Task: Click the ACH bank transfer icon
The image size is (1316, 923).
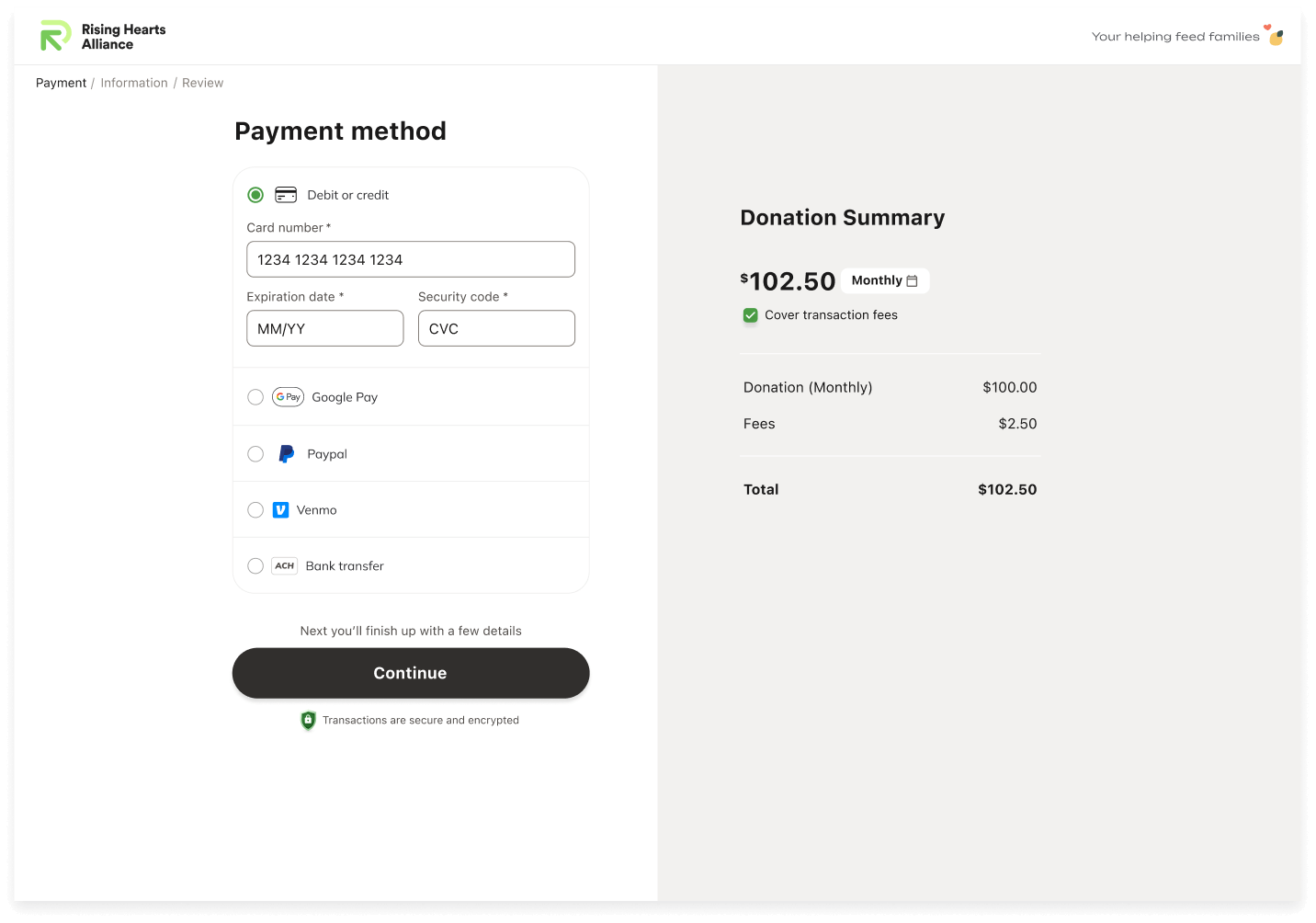Action: coord(285,566)
